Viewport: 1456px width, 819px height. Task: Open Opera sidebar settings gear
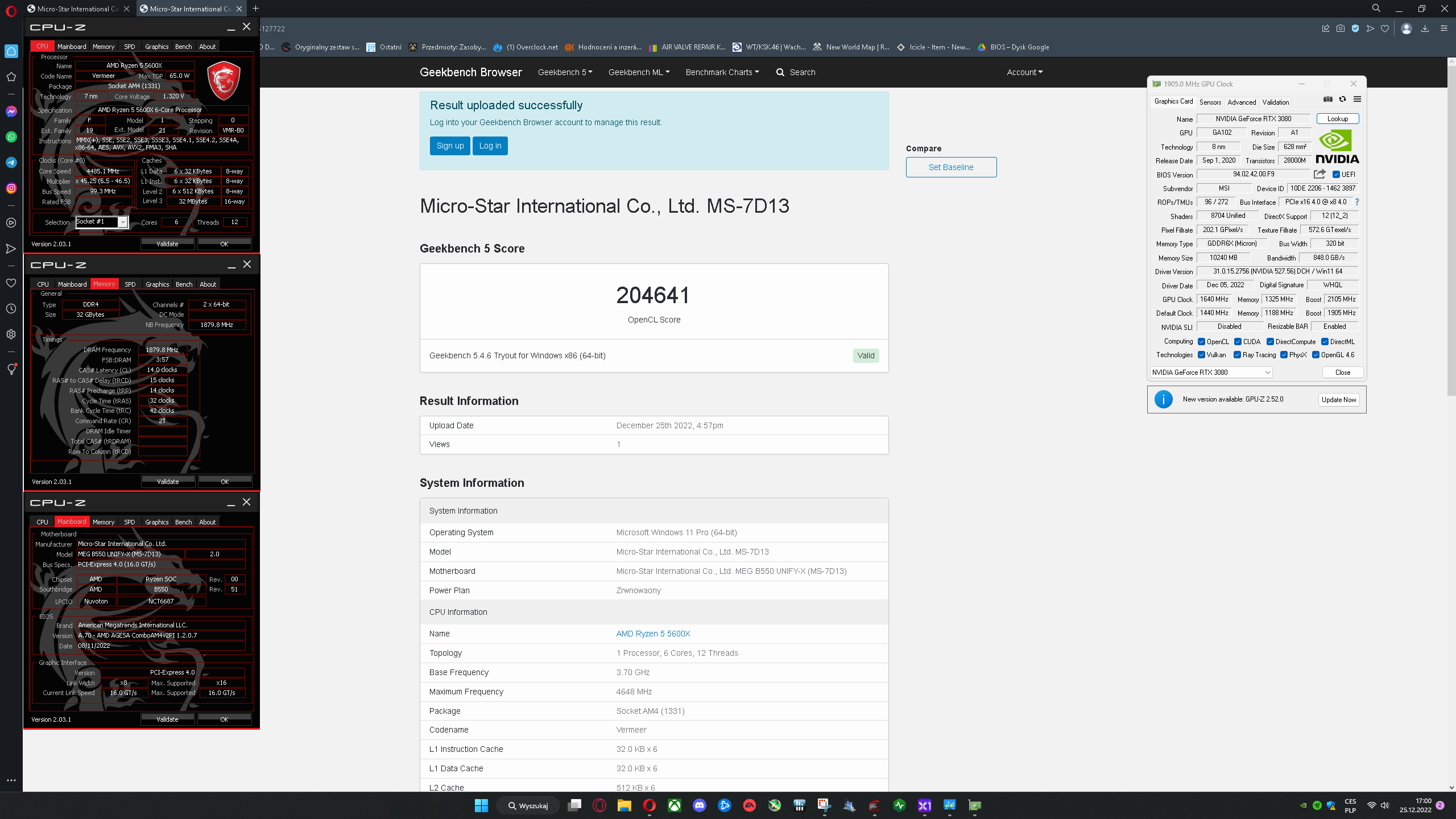coord(11,334)
